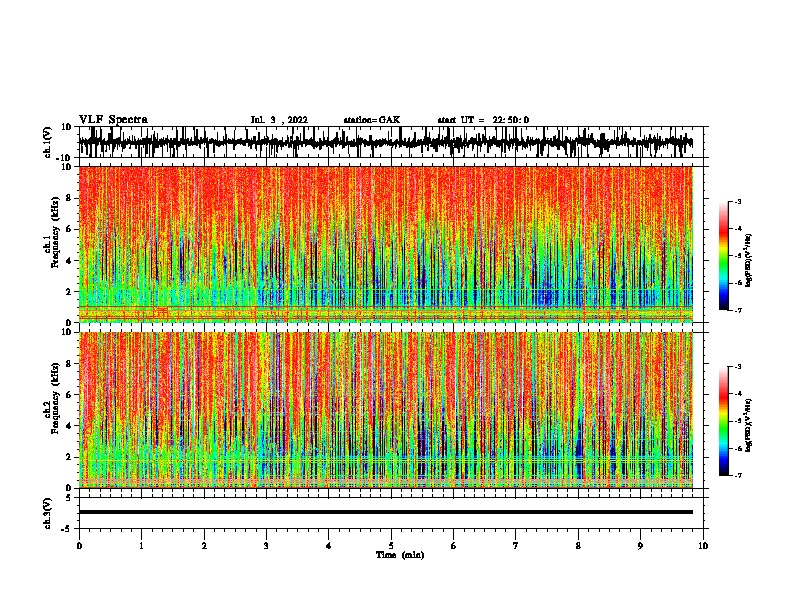The image size is (792, 612).
Task: Click the ch.2 colorbar log(PSD) label
Action: 748,425
